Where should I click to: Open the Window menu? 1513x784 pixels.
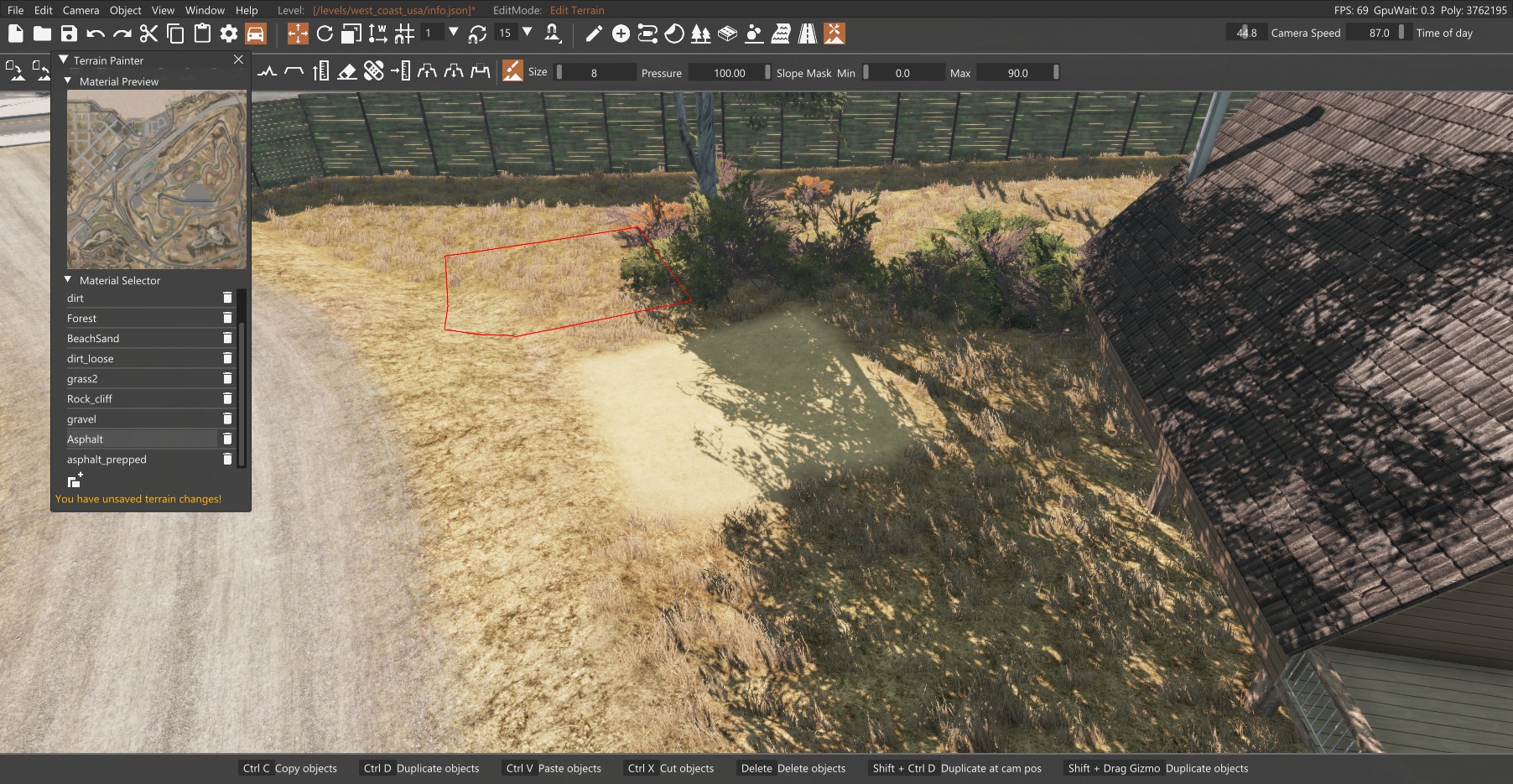(x=205, y=10)
